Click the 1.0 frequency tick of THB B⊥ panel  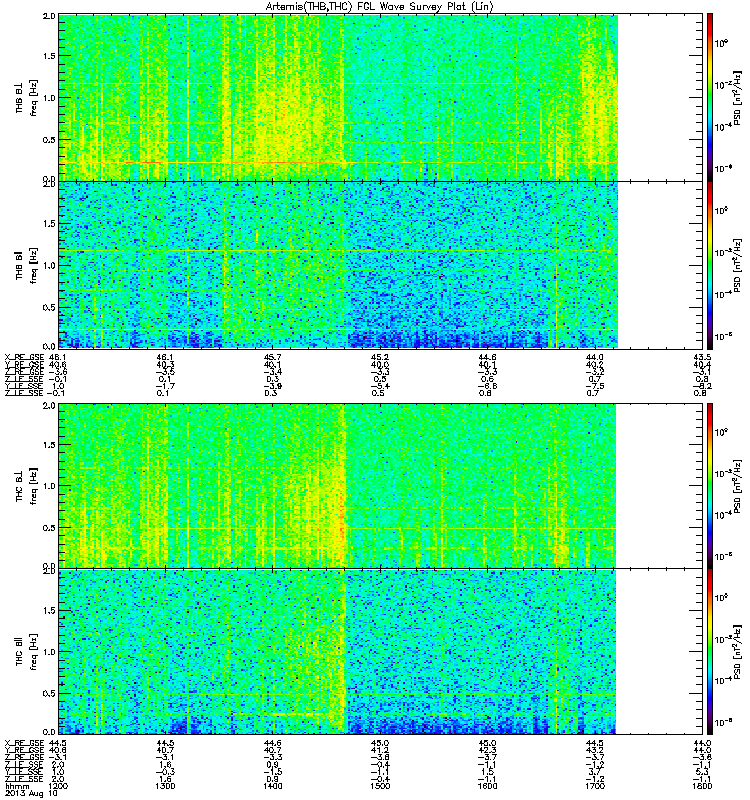point(49,98)
